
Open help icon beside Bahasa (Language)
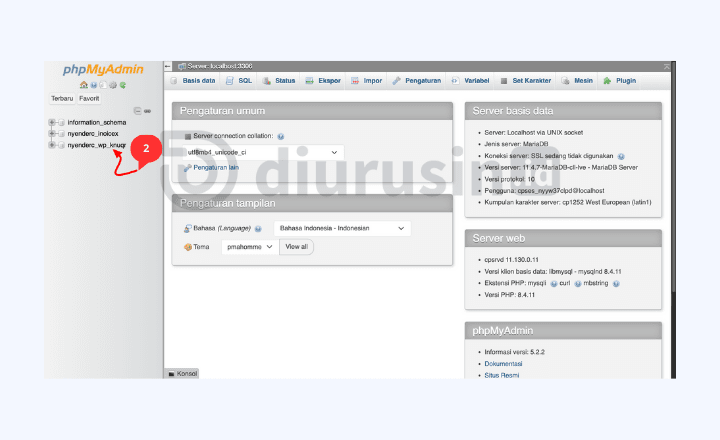[258, 229]
